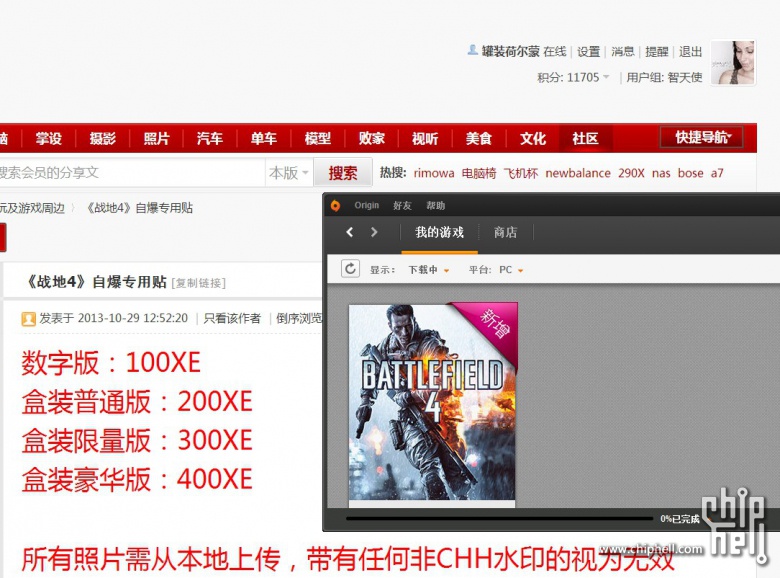The height and width of the screenshot is (578, 780).
Task: Go back with Origin's left arrow
Action: [350, 232]
